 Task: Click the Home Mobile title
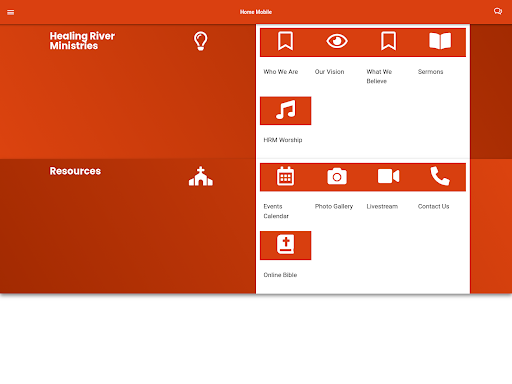coord(256,12)
